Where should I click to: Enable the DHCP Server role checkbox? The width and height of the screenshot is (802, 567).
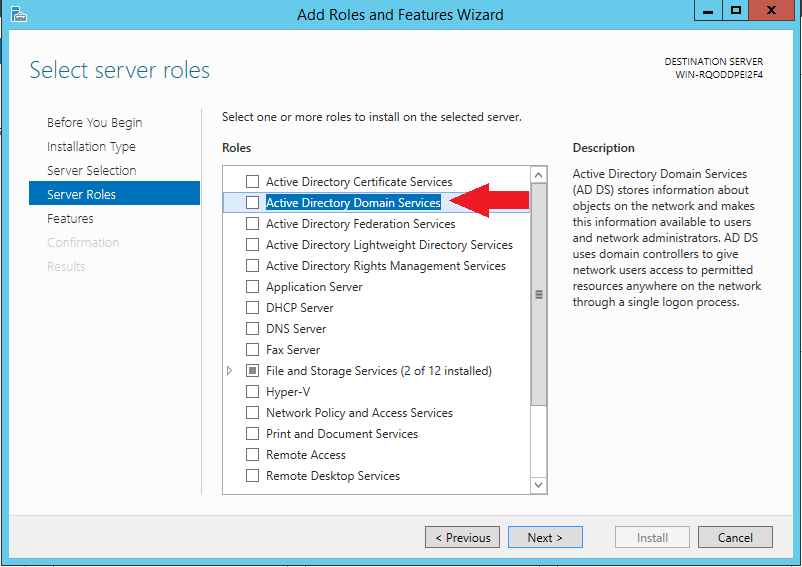point(252,308)
